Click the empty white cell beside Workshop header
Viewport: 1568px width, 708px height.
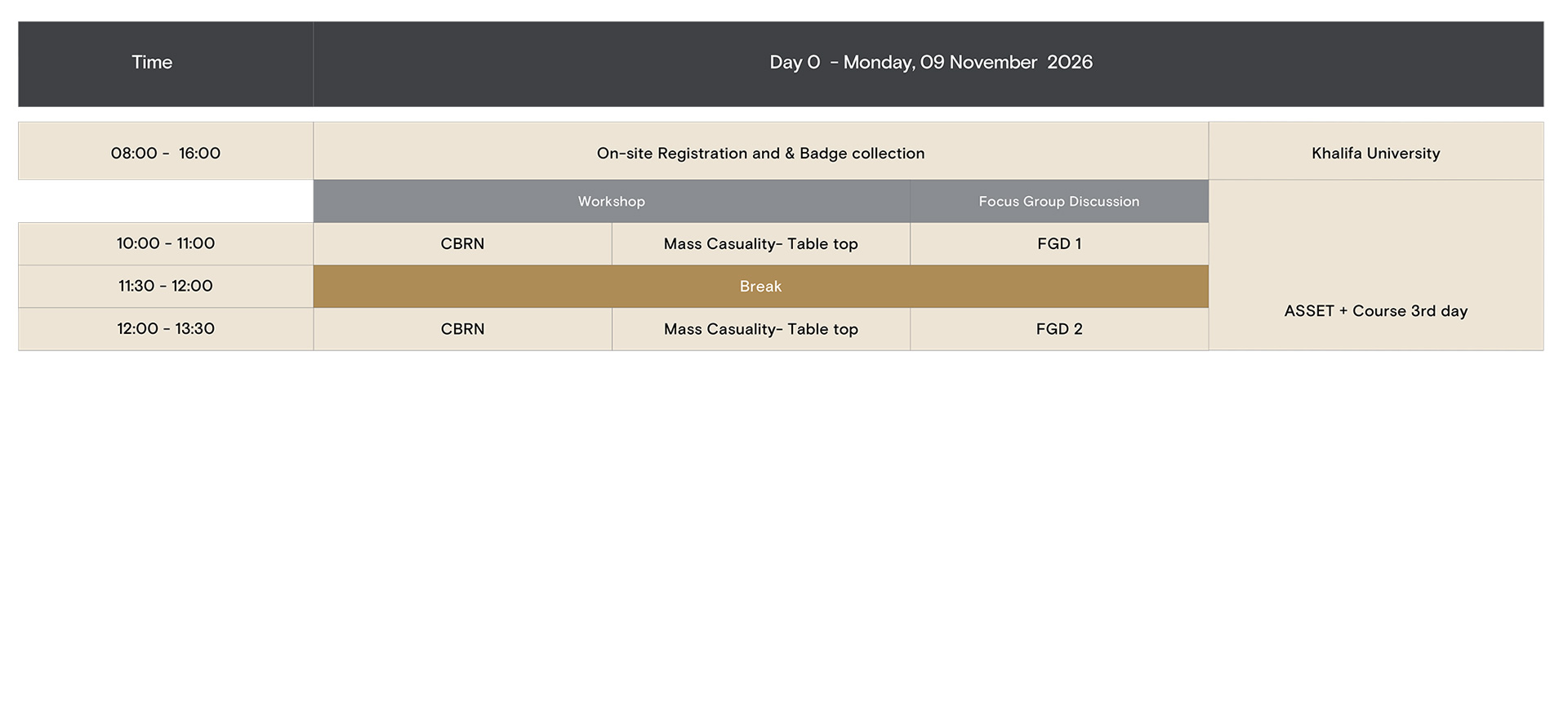click(166, 202)
